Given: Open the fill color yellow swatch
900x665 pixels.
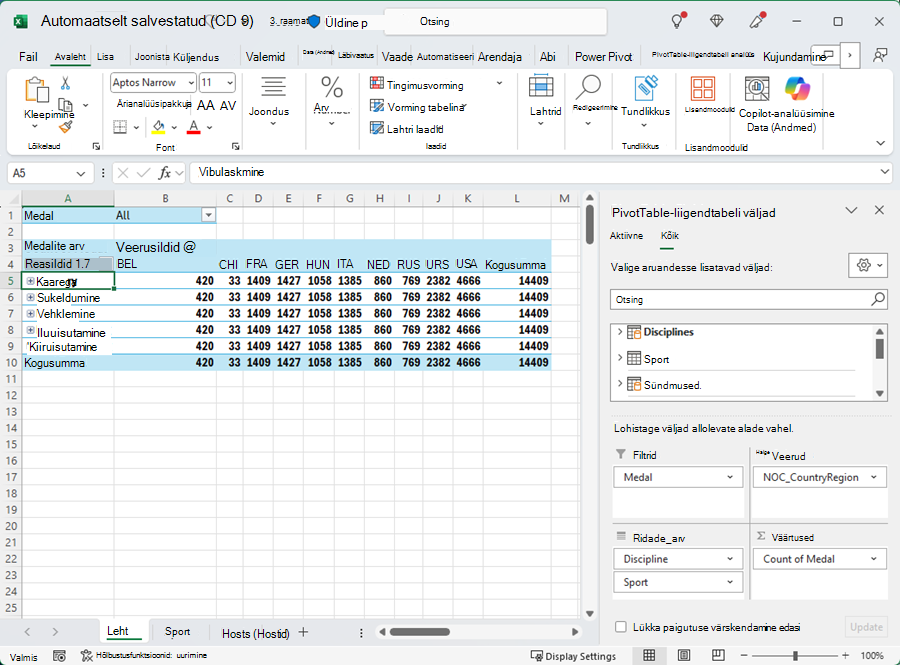Looking at the screenshot, I should pos(158,127).
